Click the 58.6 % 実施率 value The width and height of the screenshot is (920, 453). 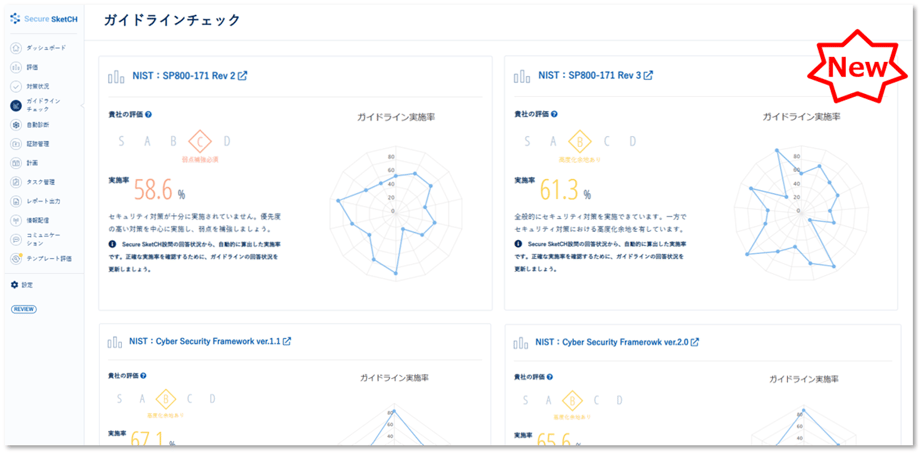(160, 190)
